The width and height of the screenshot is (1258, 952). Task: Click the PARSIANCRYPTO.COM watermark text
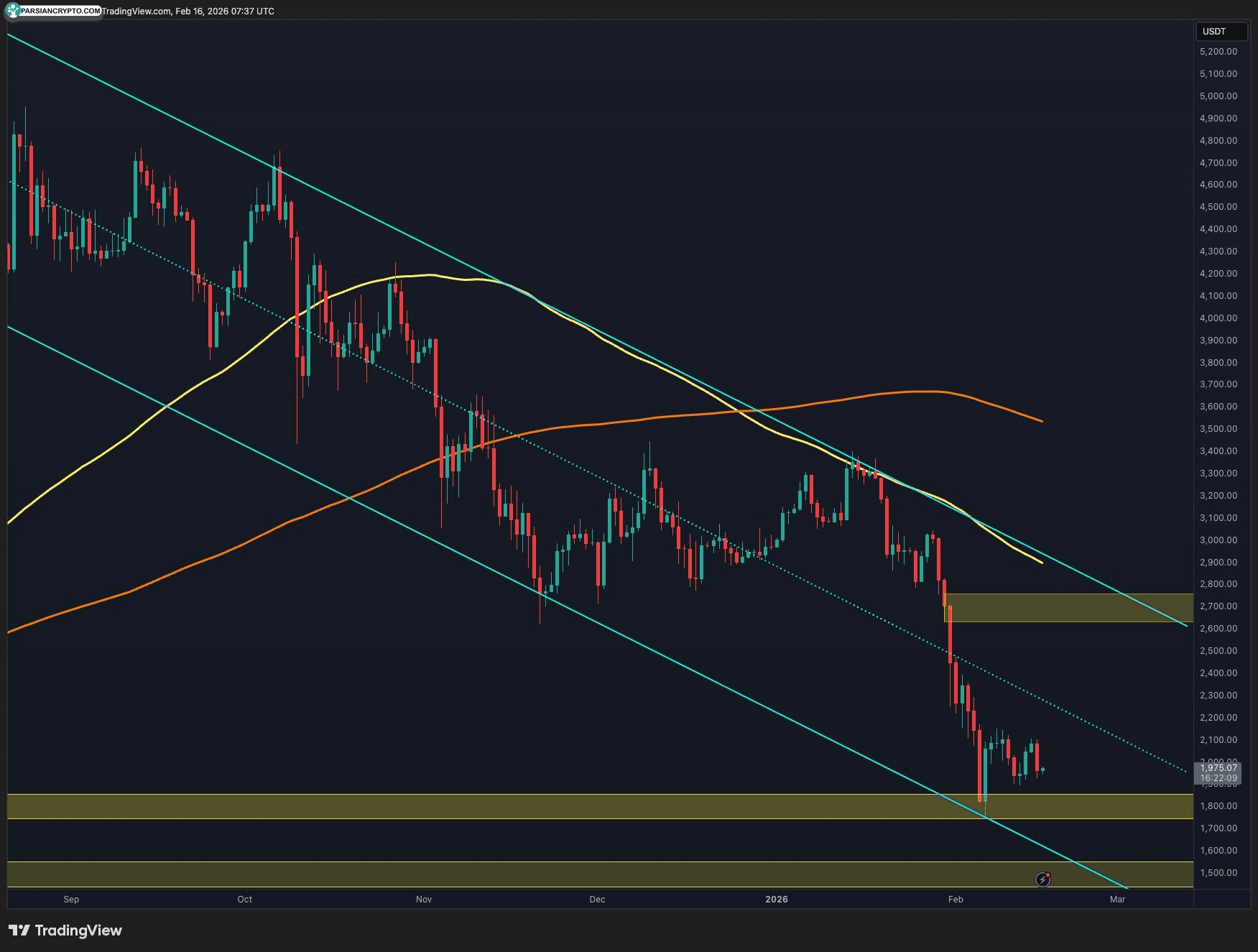(60, 11)
